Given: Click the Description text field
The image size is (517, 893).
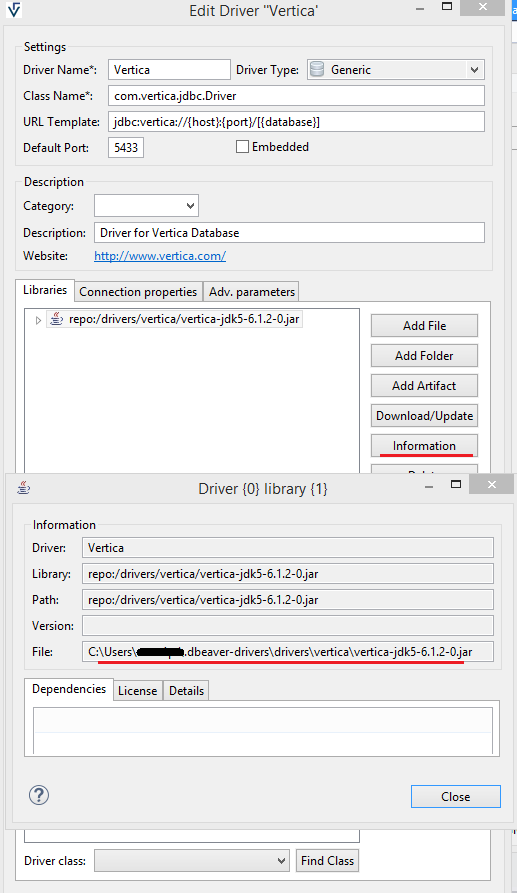Looking at the screenshot, I should point(289,233).
